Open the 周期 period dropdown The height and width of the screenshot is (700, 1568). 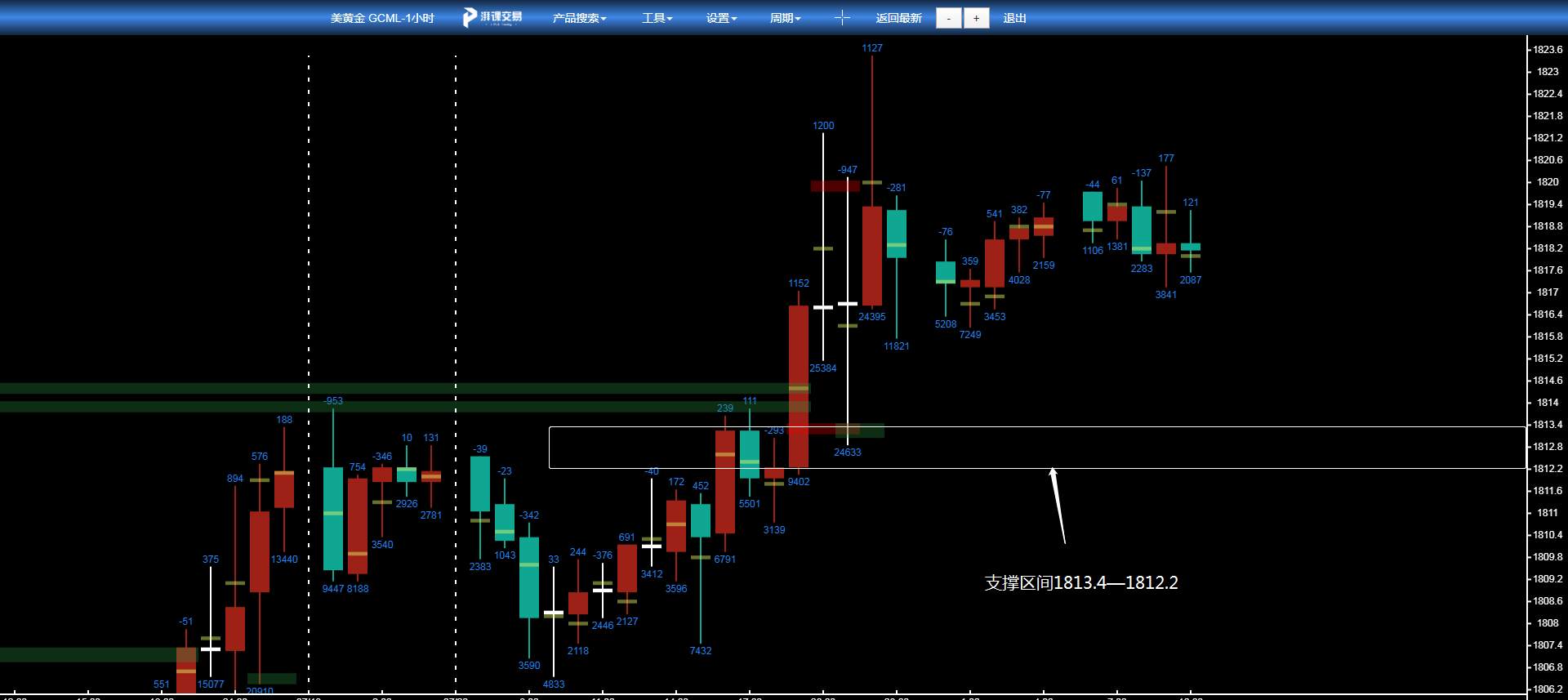click(785, 18)
